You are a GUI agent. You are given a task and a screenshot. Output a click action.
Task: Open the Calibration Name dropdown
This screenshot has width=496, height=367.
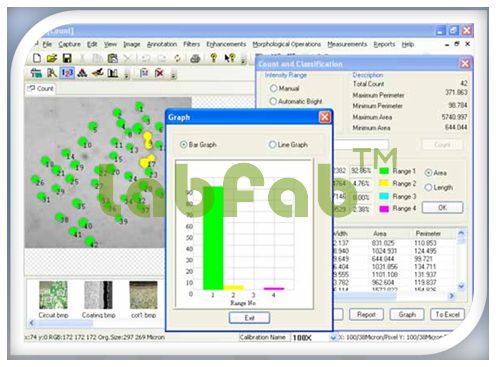click(333, 338)
